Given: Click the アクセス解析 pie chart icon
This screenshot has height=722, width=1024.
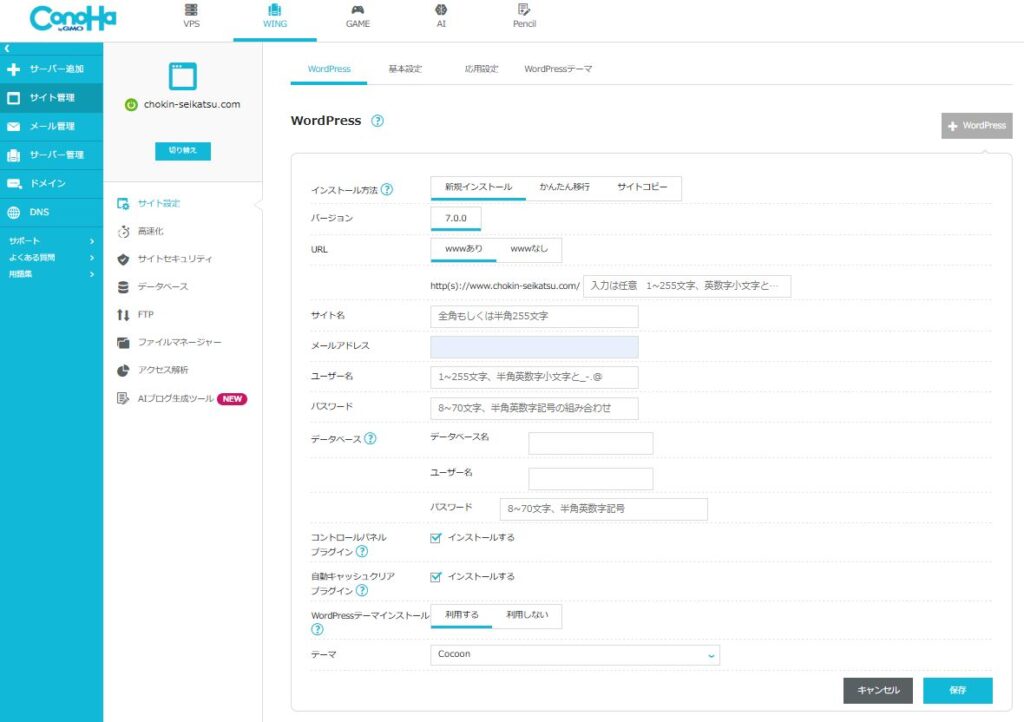Looking at the screenshot, I should [x=123, y=370].
